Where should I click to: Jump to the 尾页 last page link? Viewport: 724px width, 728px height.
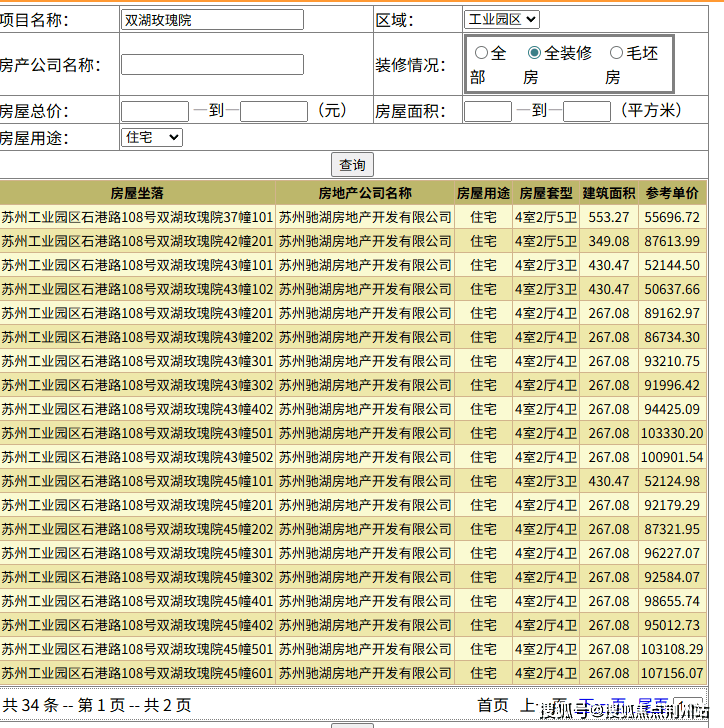click(x=653, y=705)
